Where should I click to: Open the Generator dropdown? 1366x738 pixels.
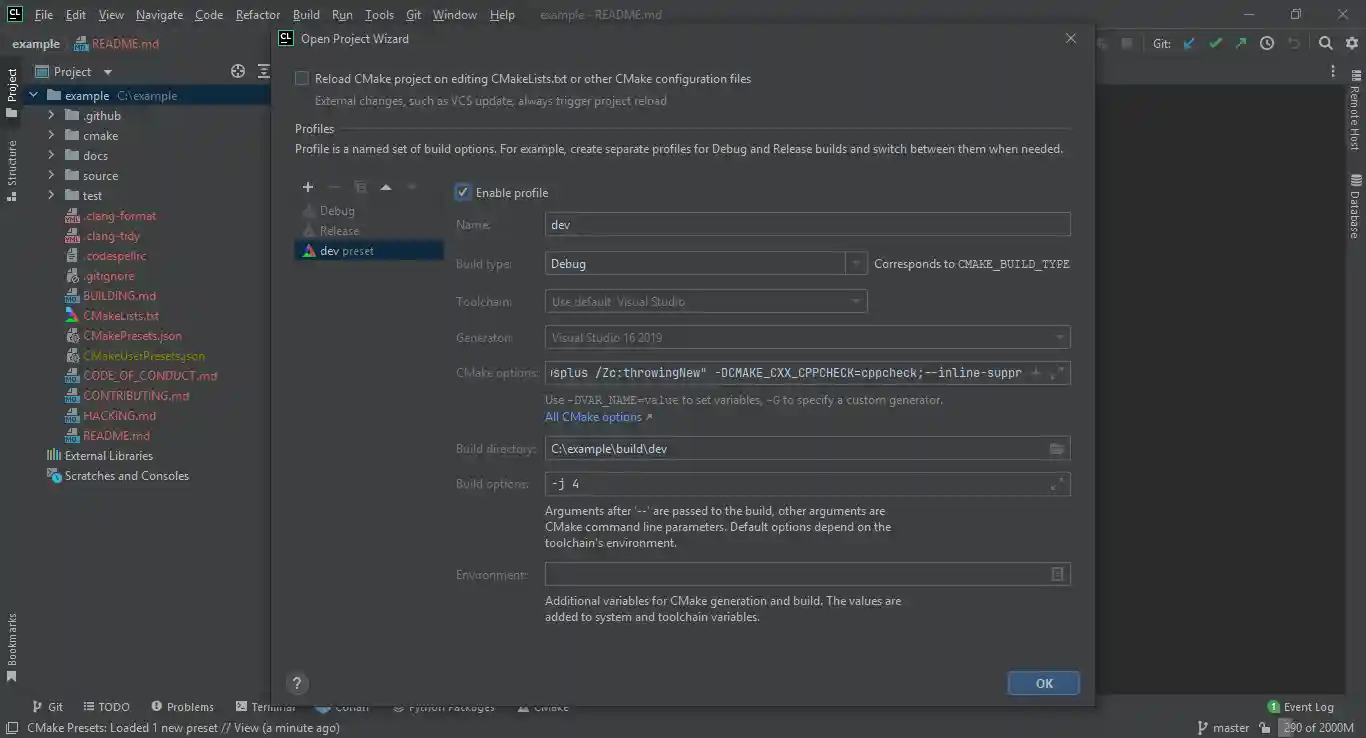(x=1059, y=337)
